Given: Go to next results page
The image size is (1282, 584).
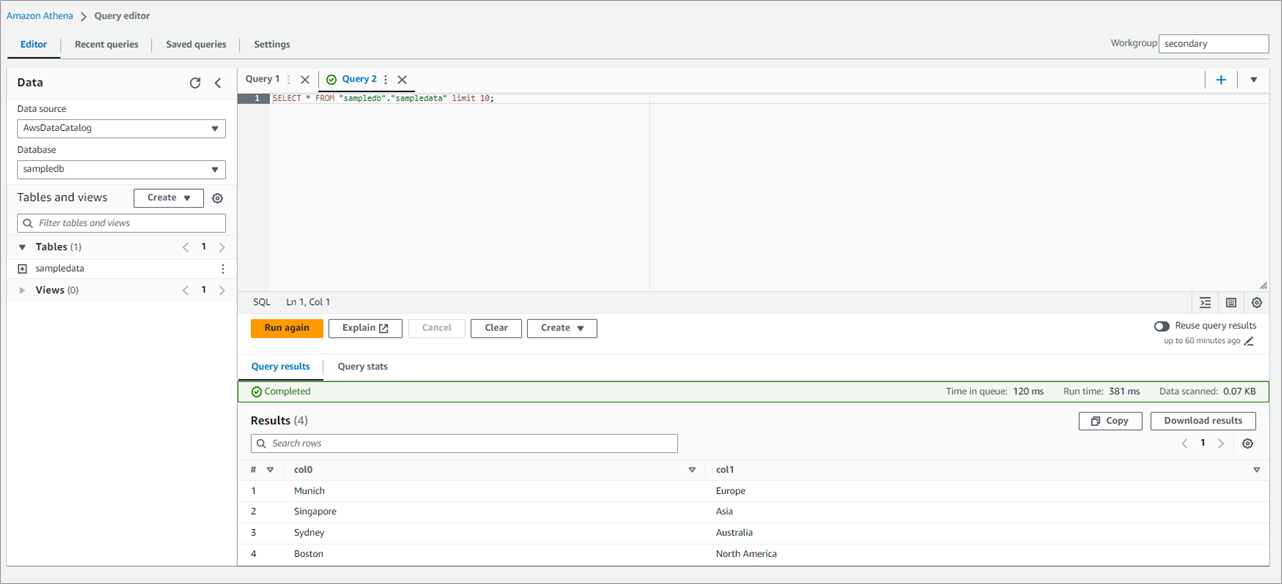Looking at the screenshot, I should (1221, 443).
